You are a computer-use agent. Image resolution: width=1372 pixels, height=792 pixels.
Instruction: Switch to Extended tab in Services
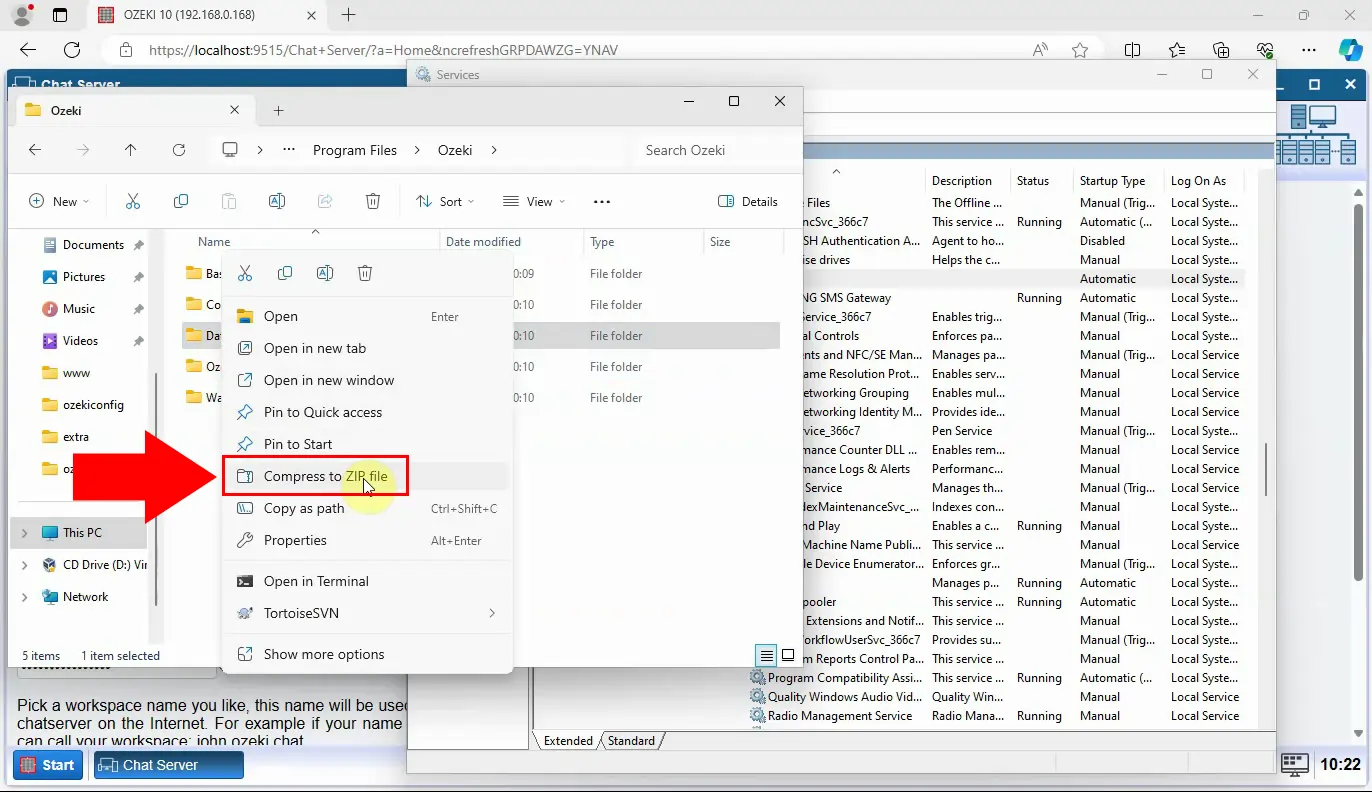click(568, 741)
